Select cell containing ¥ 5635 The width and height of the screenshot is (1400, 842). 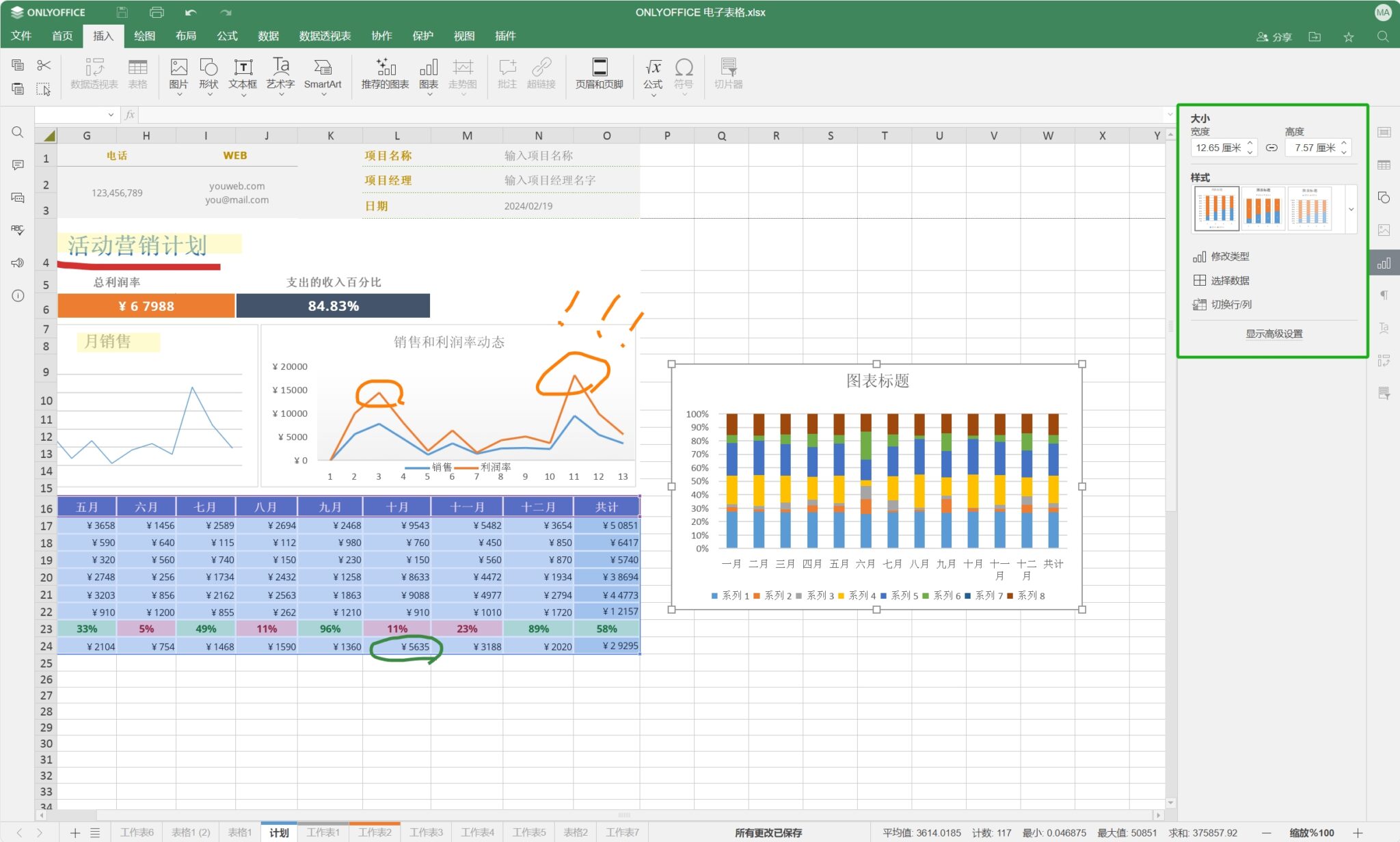pyautogui.click(x=396, y=646)
